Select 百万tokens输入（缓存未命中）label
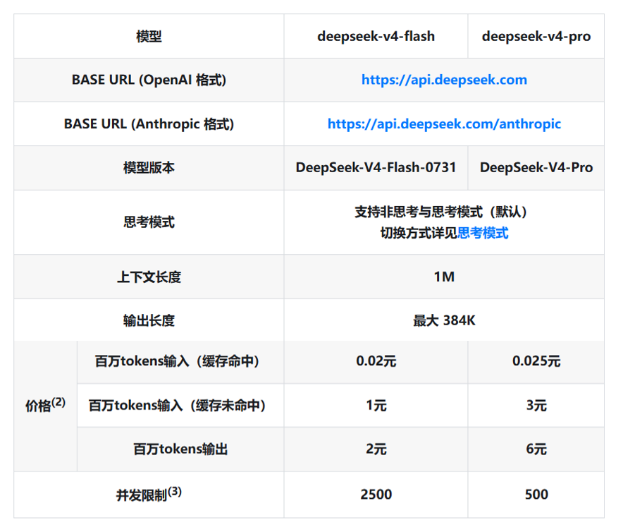The image size is (623, 525). coord(177,405)
